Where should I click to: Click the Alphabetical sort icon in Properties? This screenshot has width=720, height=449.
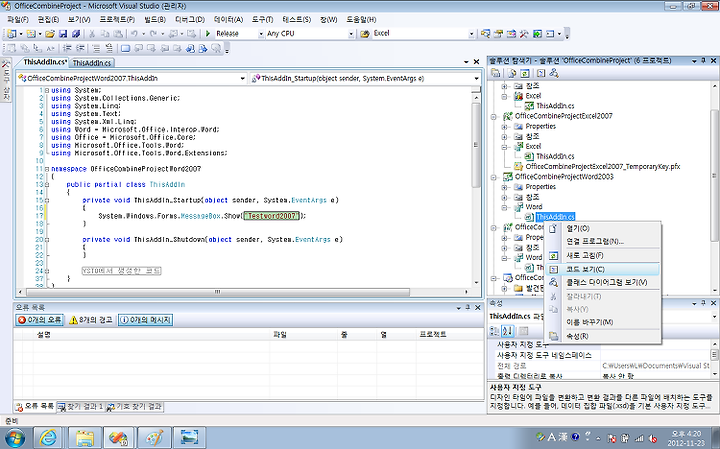[x=508, y=331]
